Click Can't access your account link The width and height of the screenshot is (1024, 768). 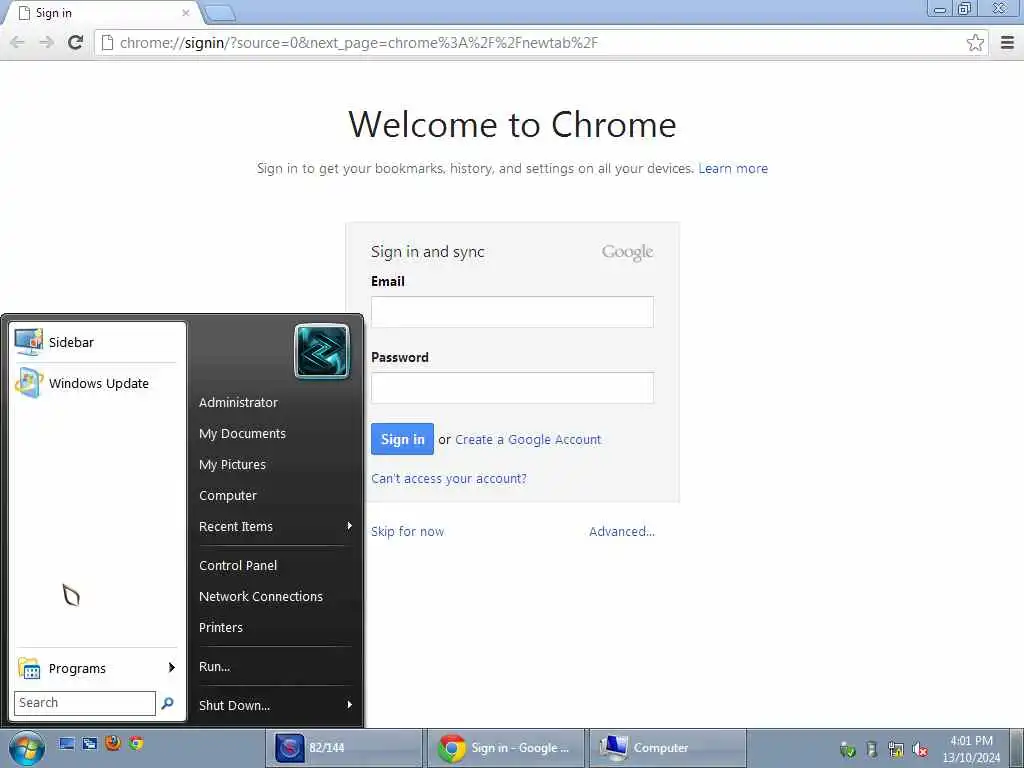[449, 479]
